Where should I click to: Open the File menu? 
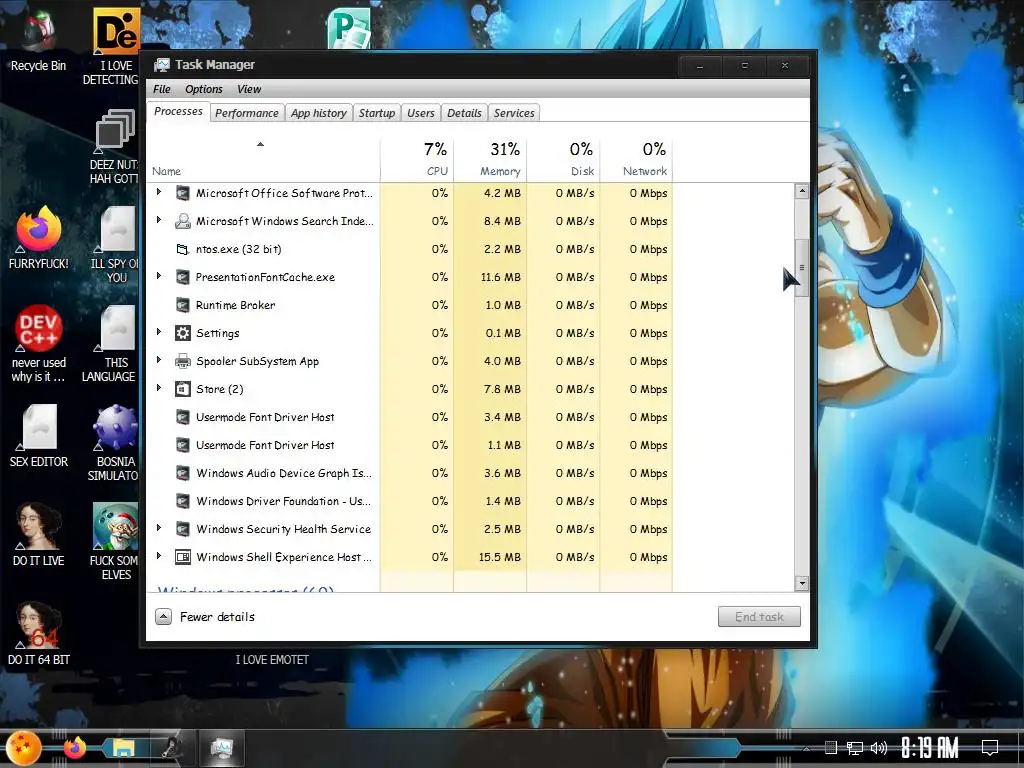161,89
